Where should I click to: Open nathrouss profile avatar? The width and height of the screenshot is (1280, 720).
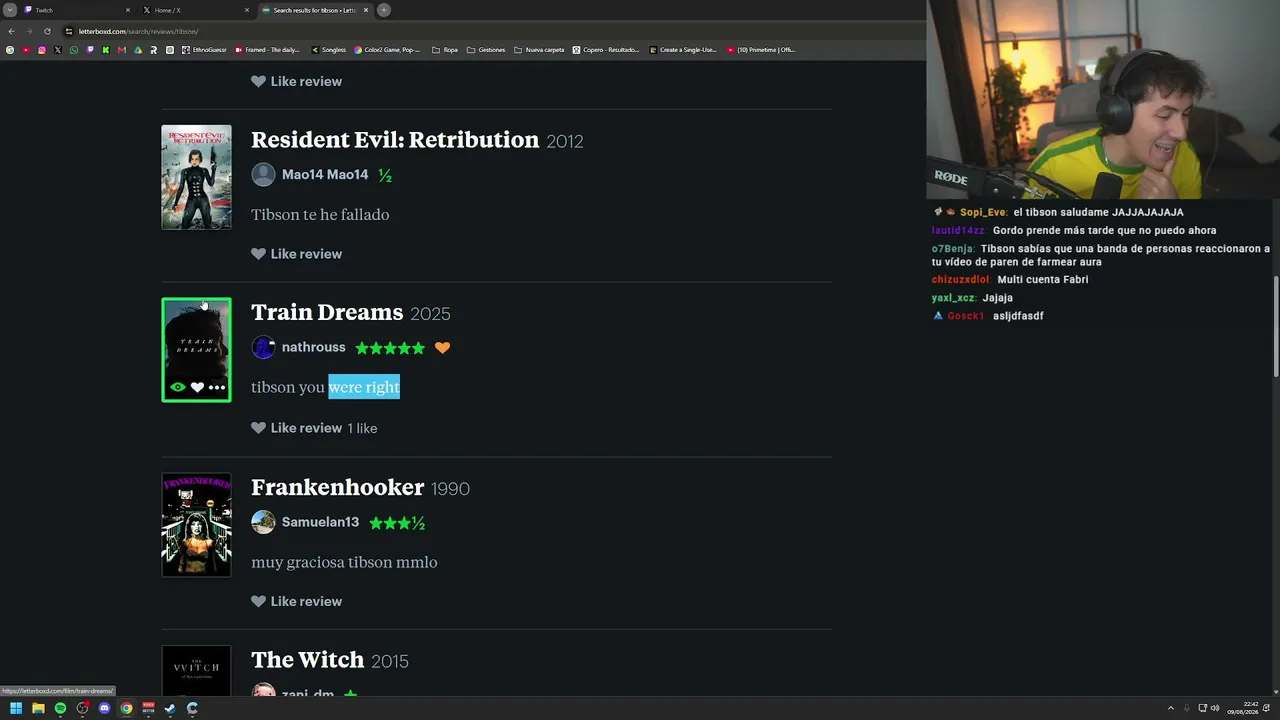tap(263, 347)
